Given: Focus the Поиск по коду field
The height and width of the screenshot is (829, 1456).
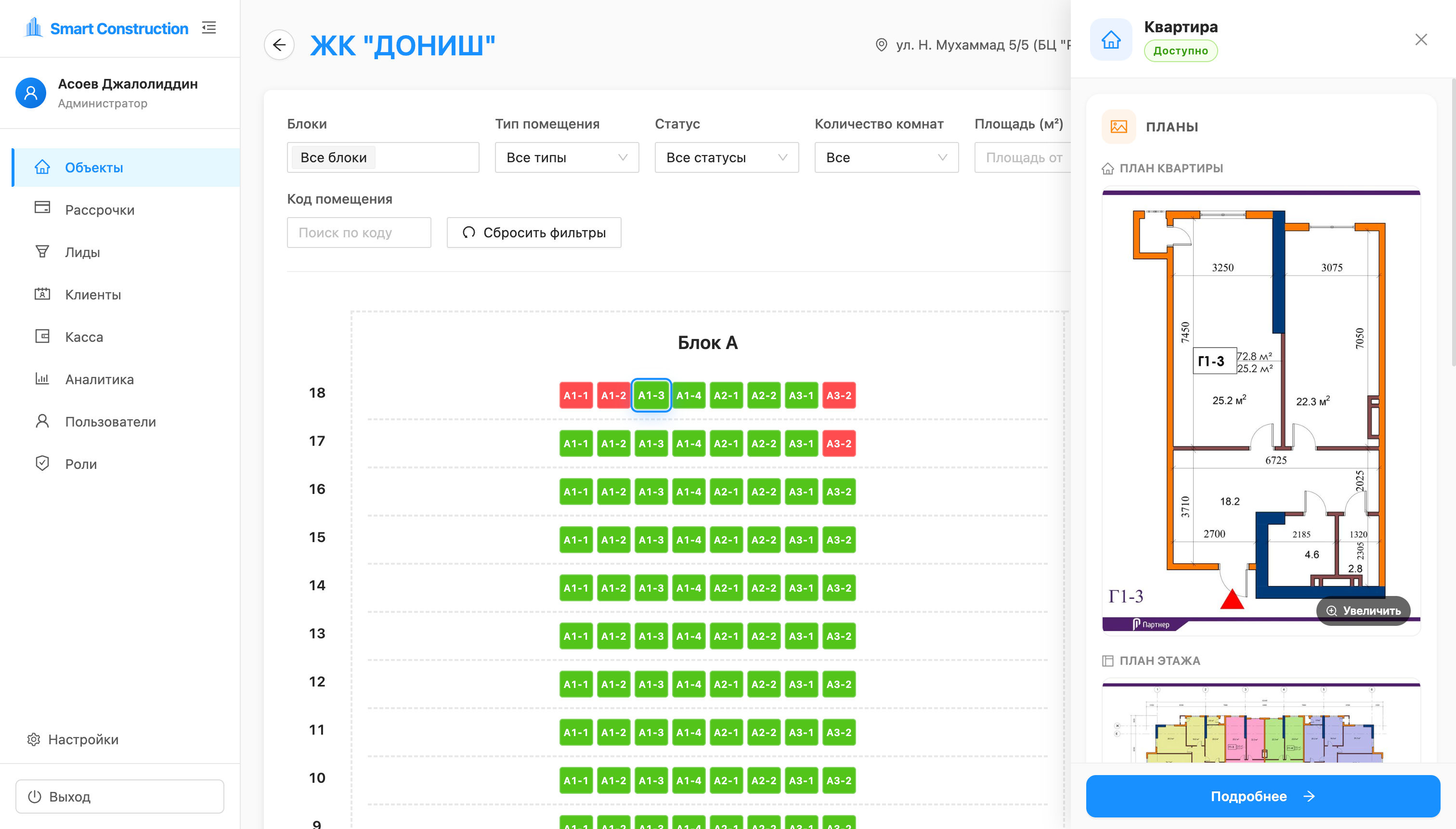Looking at the screenshot, I should tap(359, 233).
